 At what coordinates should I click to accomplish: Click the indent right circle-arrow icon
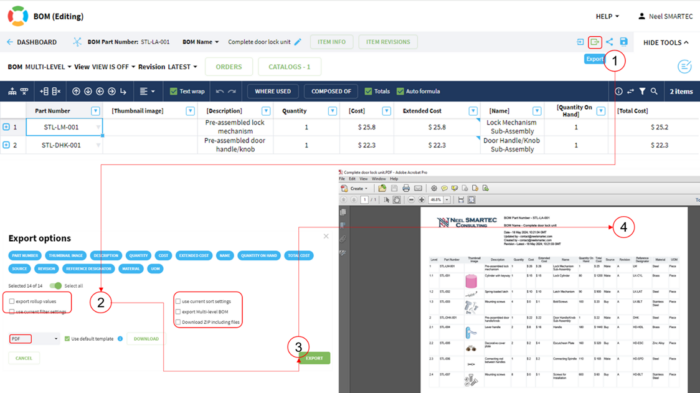coord(112,92)
